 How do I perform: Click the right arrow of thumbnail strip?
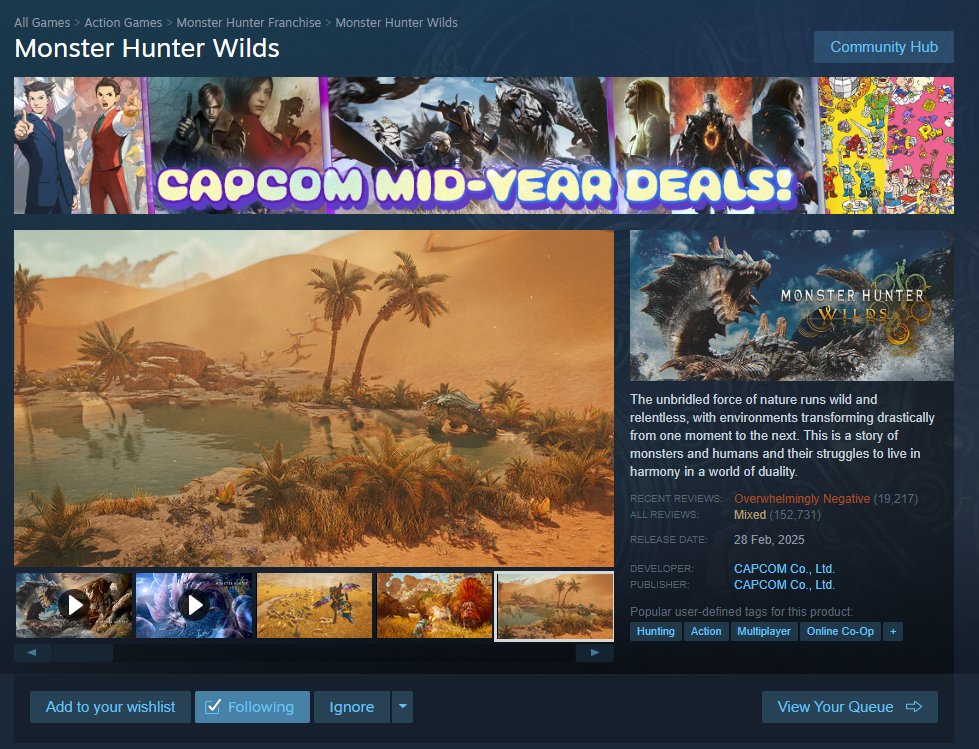[594, 653]
